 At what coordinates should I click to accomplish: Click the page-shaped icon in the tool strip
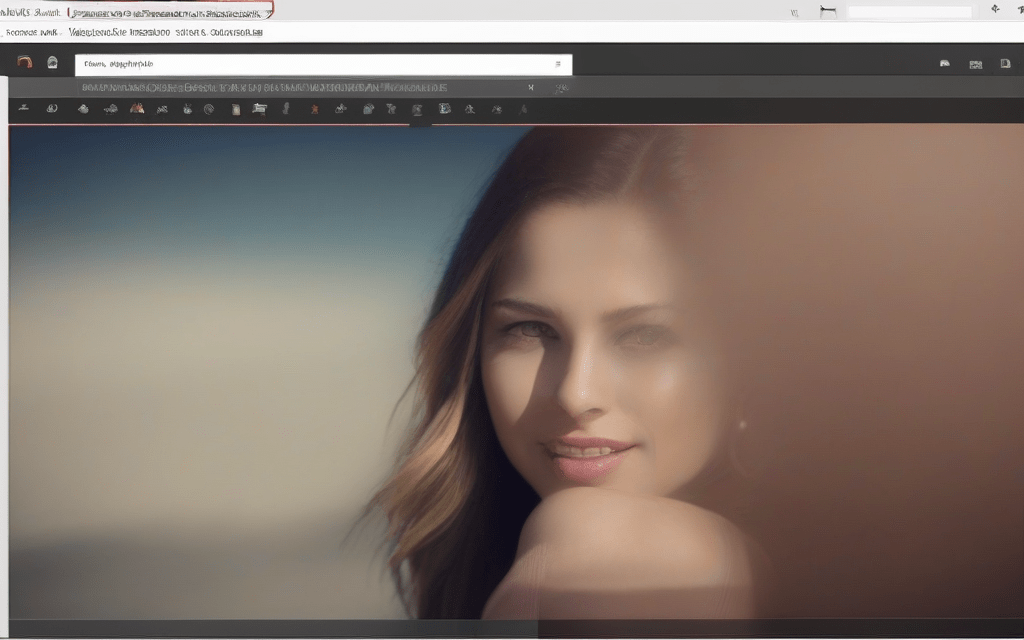(x=235, y=109)
